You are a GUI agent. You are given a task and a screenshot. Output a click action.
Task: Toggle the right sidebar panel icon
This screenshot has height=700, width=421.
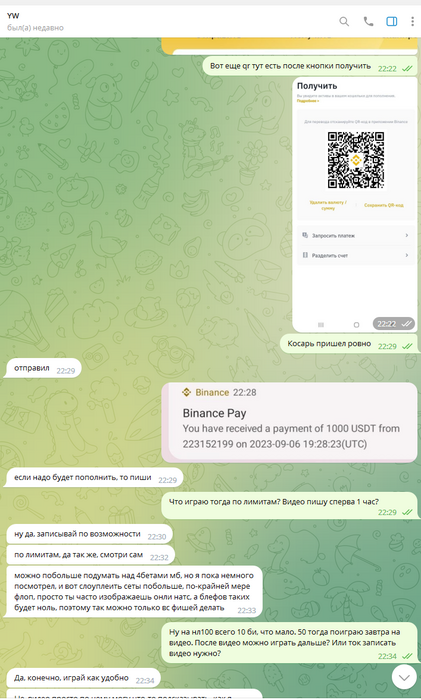[392, 21]
